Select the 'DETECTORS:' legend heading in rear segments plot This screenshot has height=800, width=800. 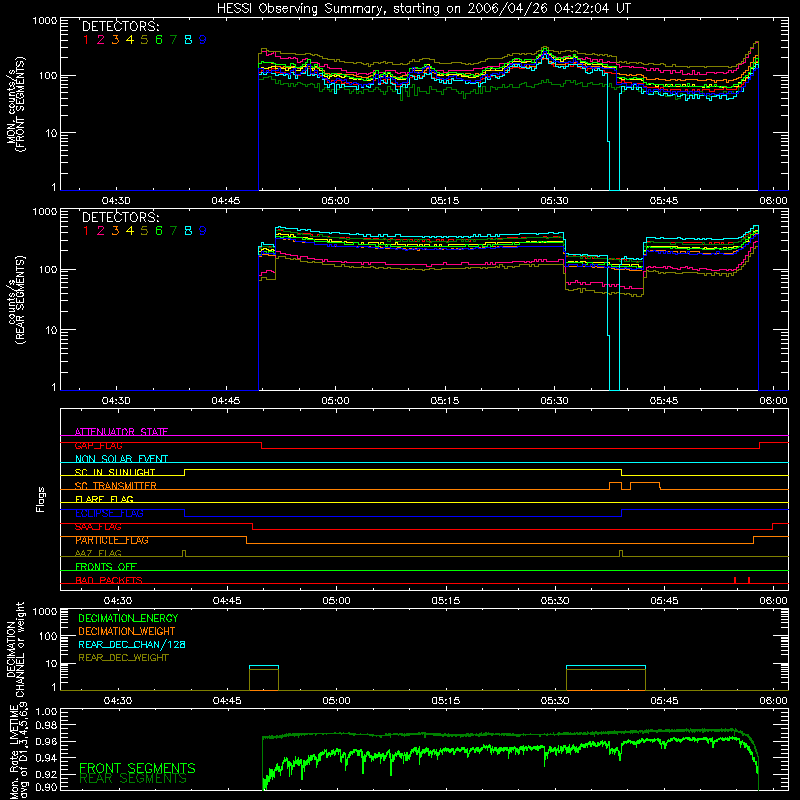120,217
